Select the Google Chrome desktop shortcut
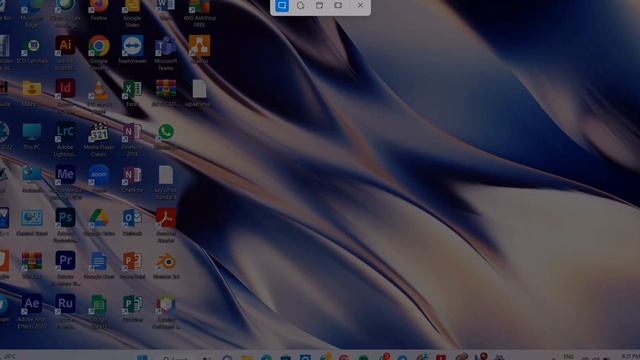 (x=99, y=53)
